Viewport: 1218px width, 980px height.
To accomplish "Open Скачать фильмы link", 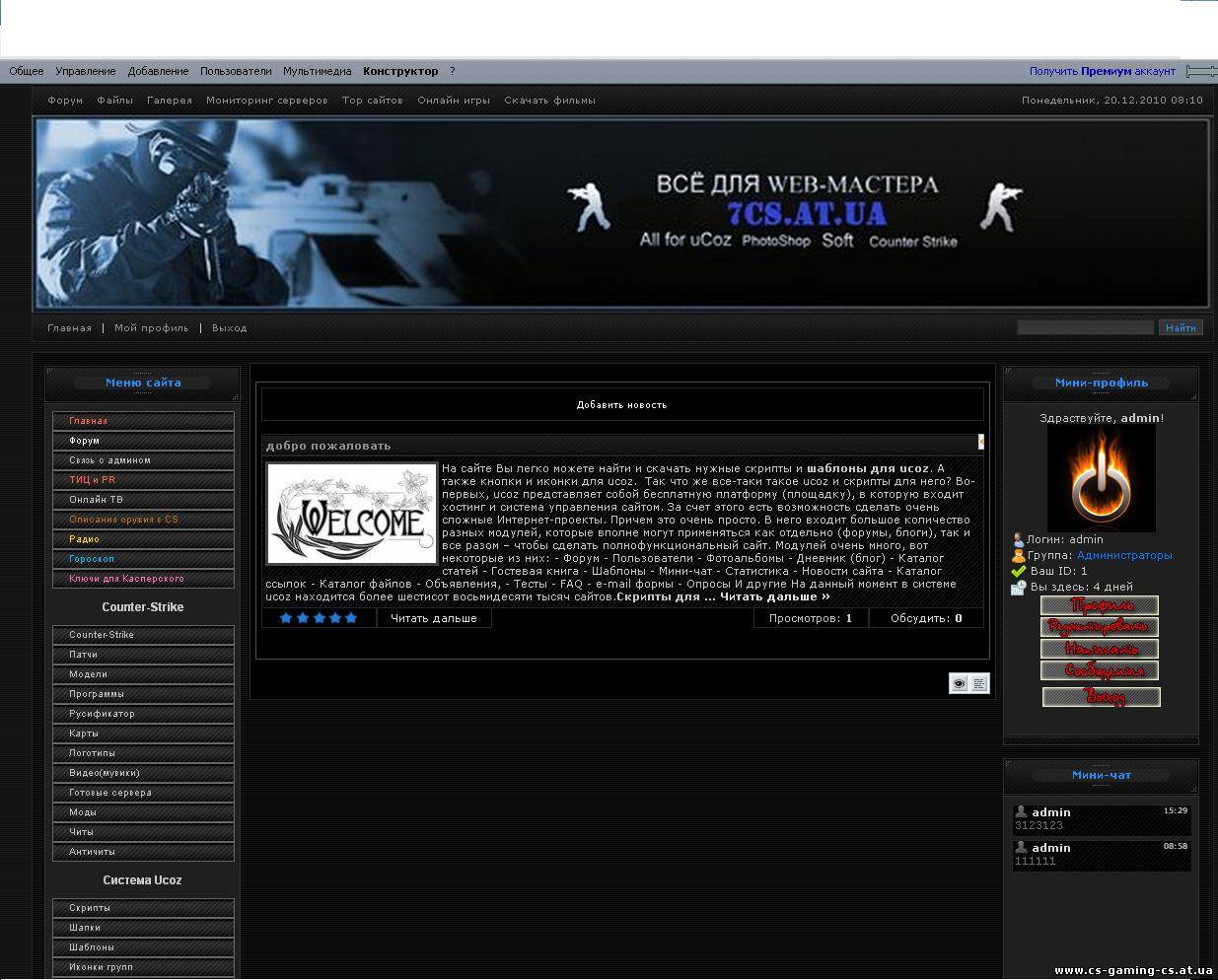I will [x=550, y=101].
